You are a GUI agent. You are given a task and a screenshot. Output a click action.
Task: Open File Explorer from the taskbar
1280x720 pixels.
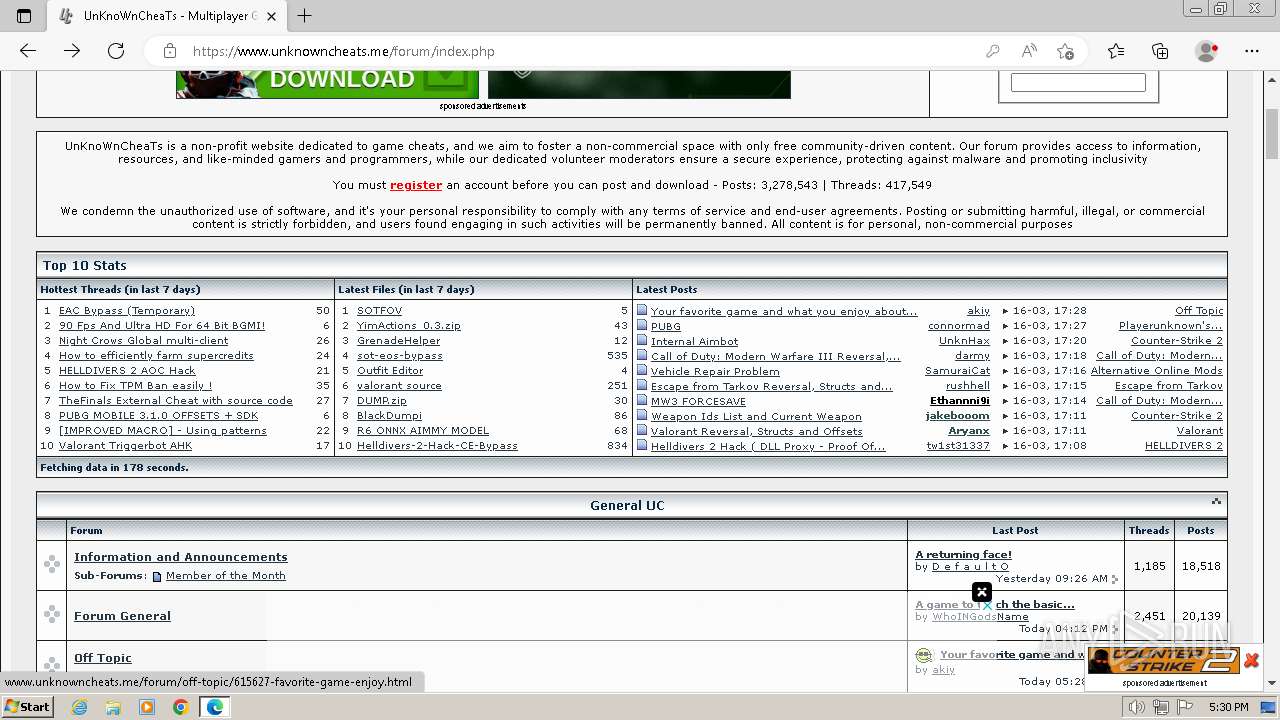113,707
